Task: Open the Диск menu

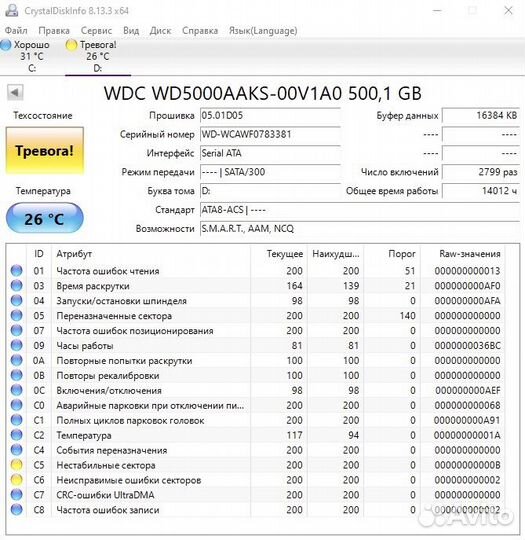Action: point(160,31)
